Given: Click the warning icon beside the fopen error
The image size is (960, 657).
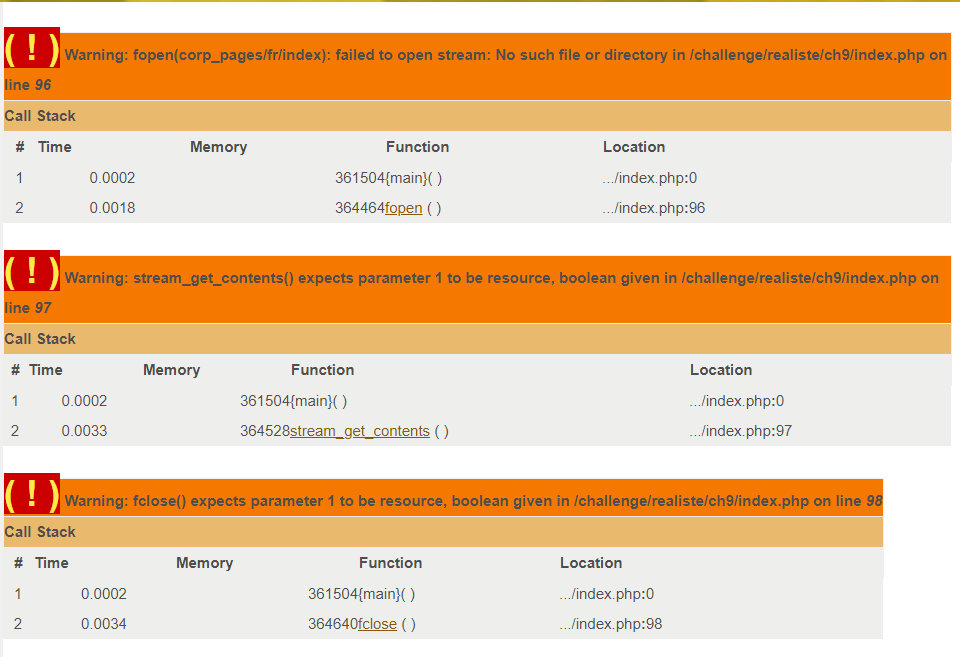Looking at the screenshot, I should [x=32, y=48].
